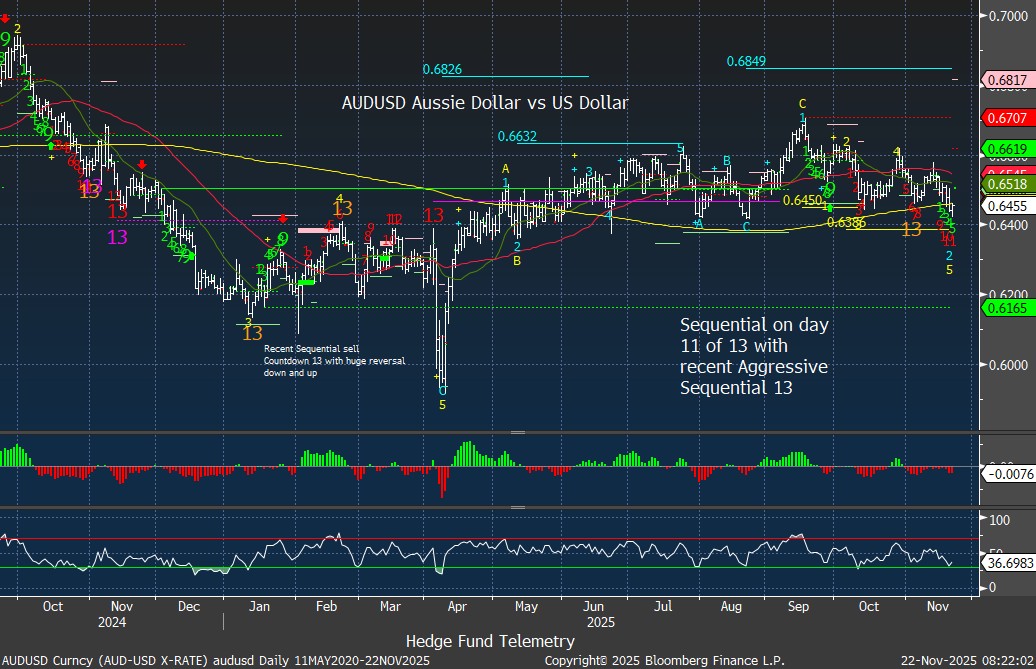Select the 0.6455 current price label
Screen dimensions: 1036x669
pyautogui.click(x=1004, y=205)
